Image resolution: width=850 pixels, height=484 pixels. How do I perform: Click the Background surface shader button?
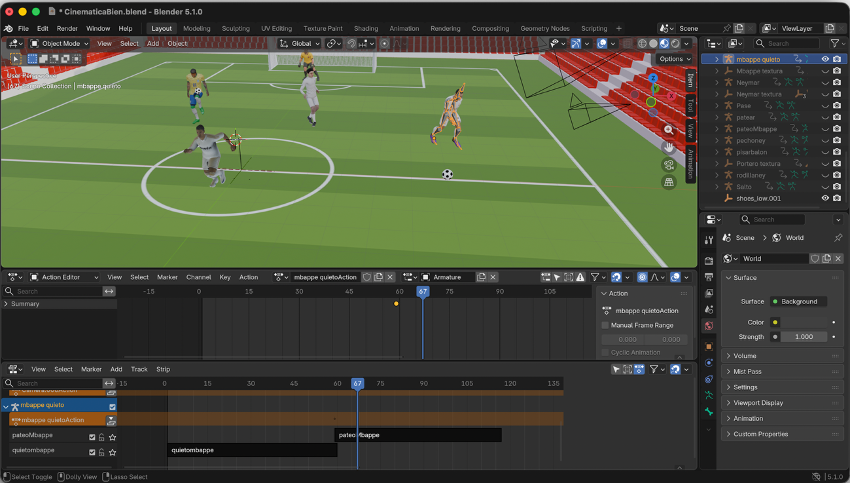798,301
